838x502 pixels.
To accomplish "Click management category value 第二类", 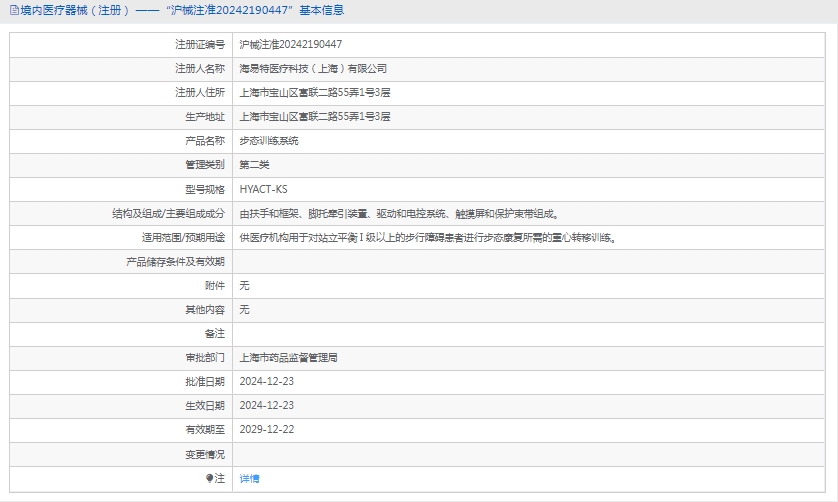I will coord(254,165).
